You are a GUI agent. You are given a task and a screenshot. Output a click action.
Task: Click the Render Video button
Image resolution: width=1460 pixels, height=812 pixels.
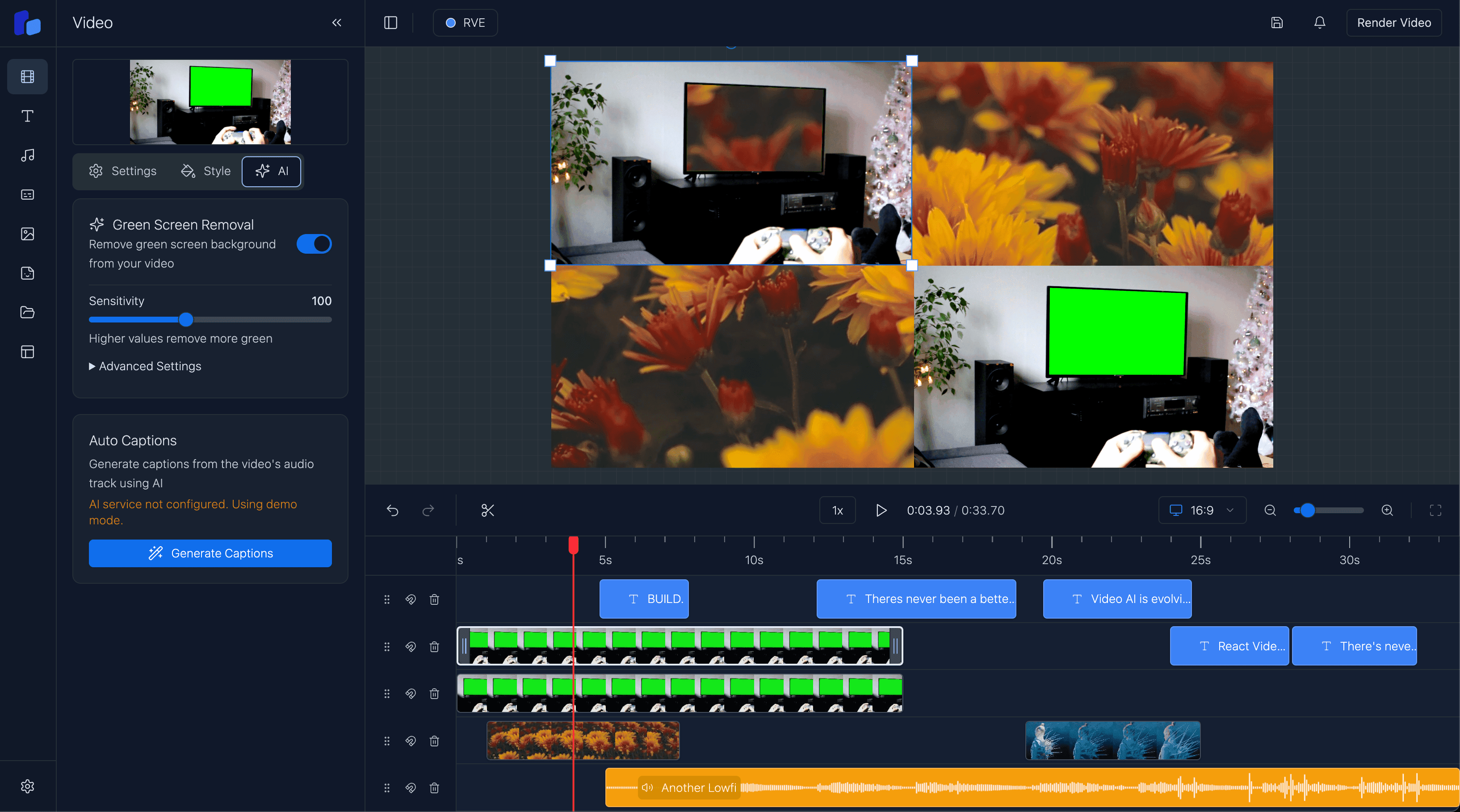1394,23
